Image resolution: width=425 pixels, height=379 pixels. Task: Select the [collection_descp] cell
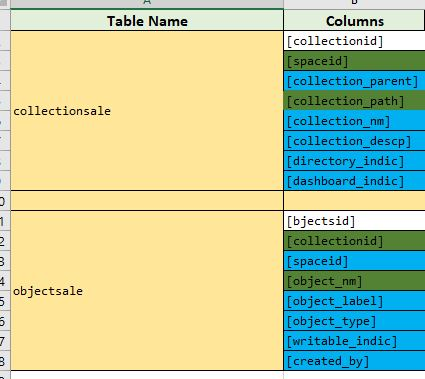tap(354, 141)
